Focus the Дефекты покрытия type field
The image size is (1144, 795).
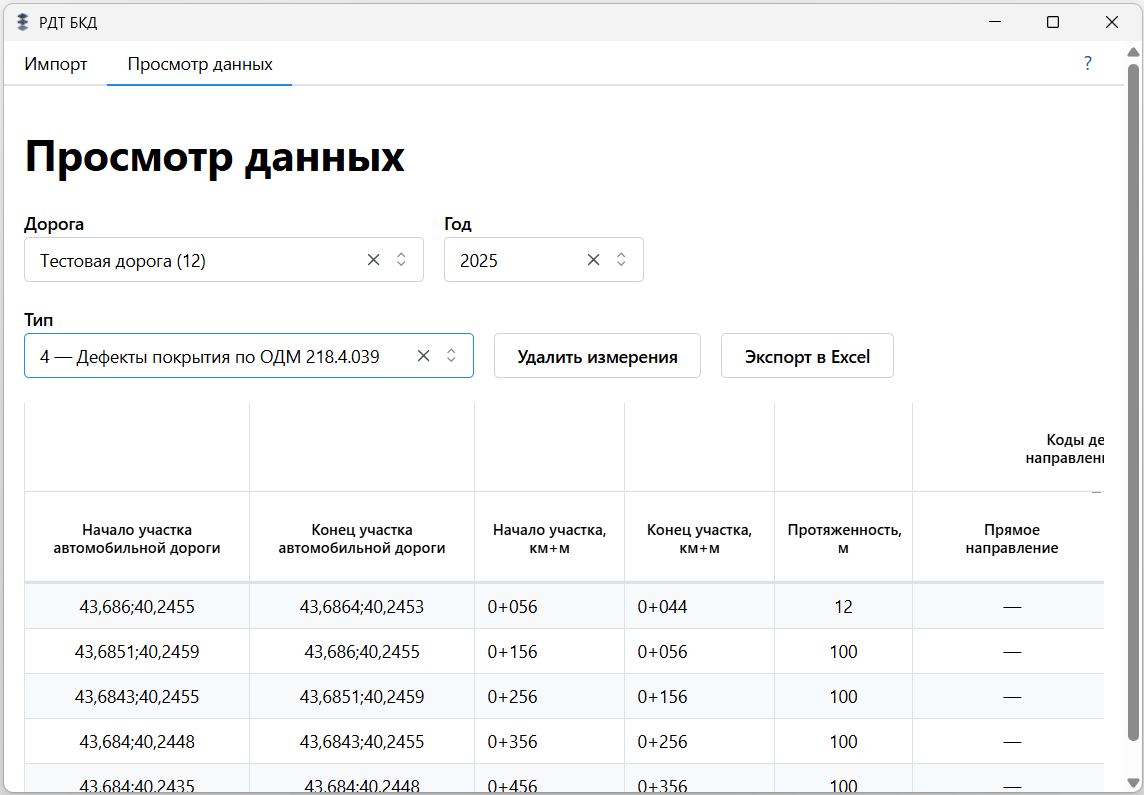pyautogui.click(x=249, y=356)
